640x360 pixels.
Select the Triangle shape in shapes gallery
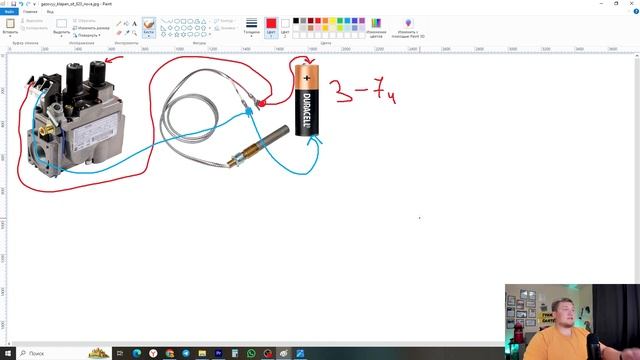coord(204,21)
